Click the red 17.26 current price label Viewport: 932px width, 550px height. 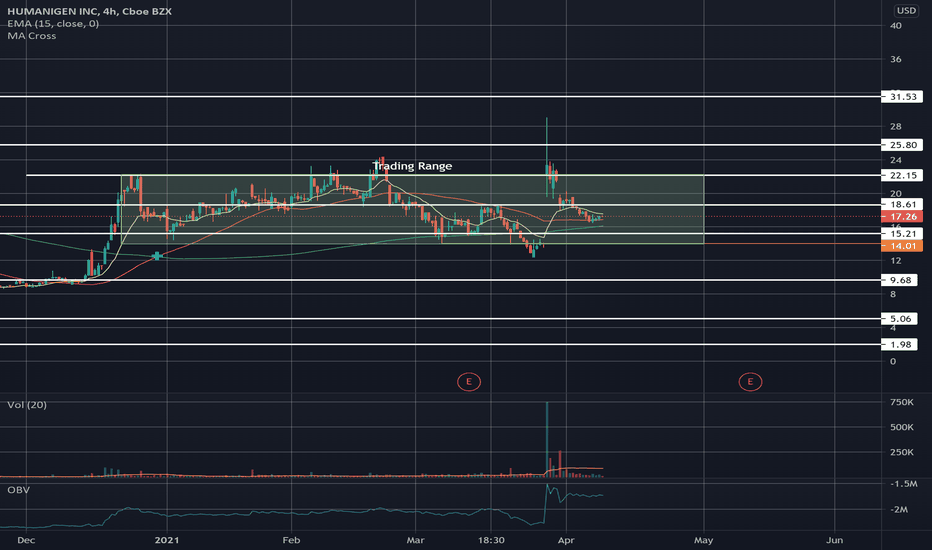pos(902,216)
